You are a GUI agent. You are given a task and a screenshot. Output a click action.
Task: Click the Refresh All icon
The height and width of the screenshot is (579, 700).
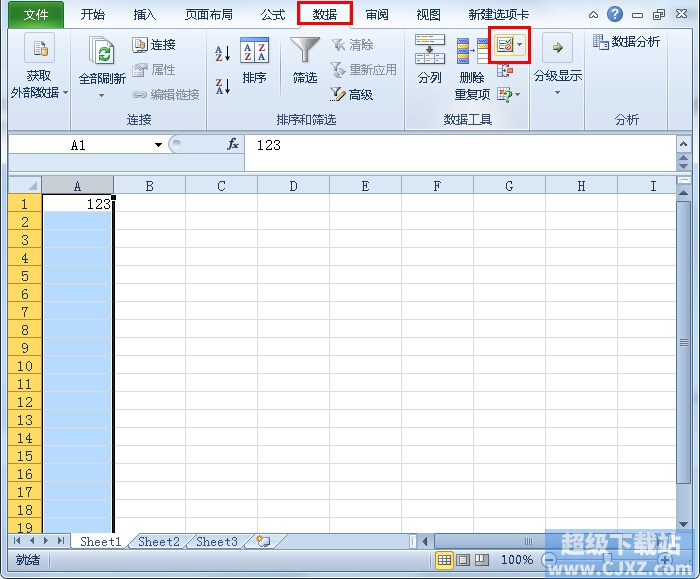[x=102, y=50]
